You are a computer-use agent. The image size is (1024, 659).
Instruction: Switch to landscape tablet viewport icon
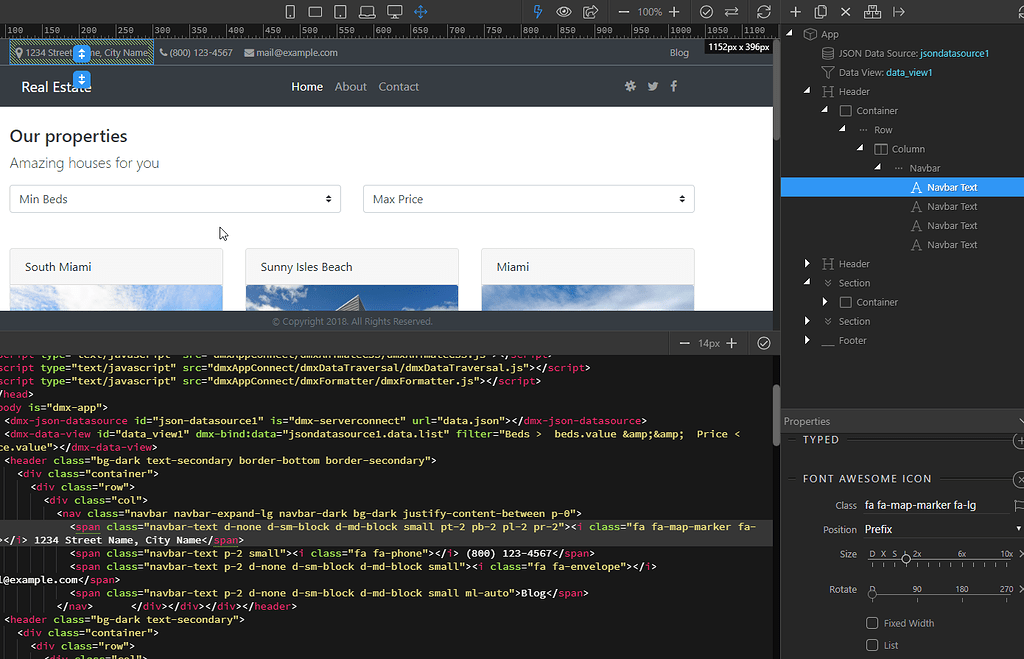pyautogui.click(x=315, y=12)
